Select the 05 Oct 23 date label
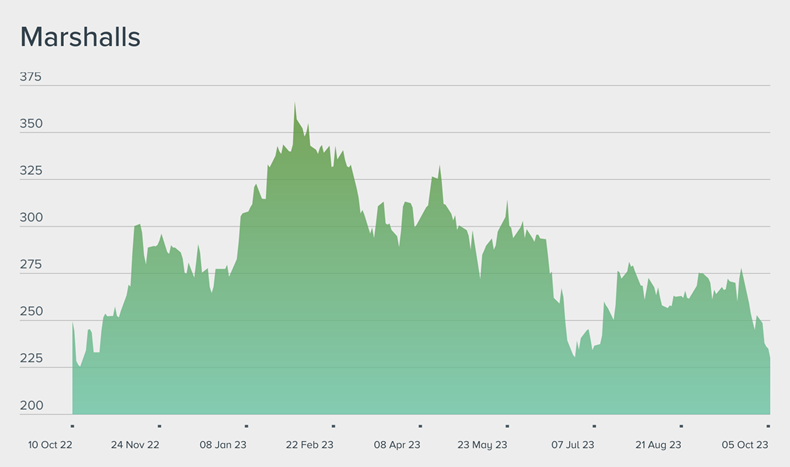The width and height of the screenshot is (790, 467). tap(745, 445)
